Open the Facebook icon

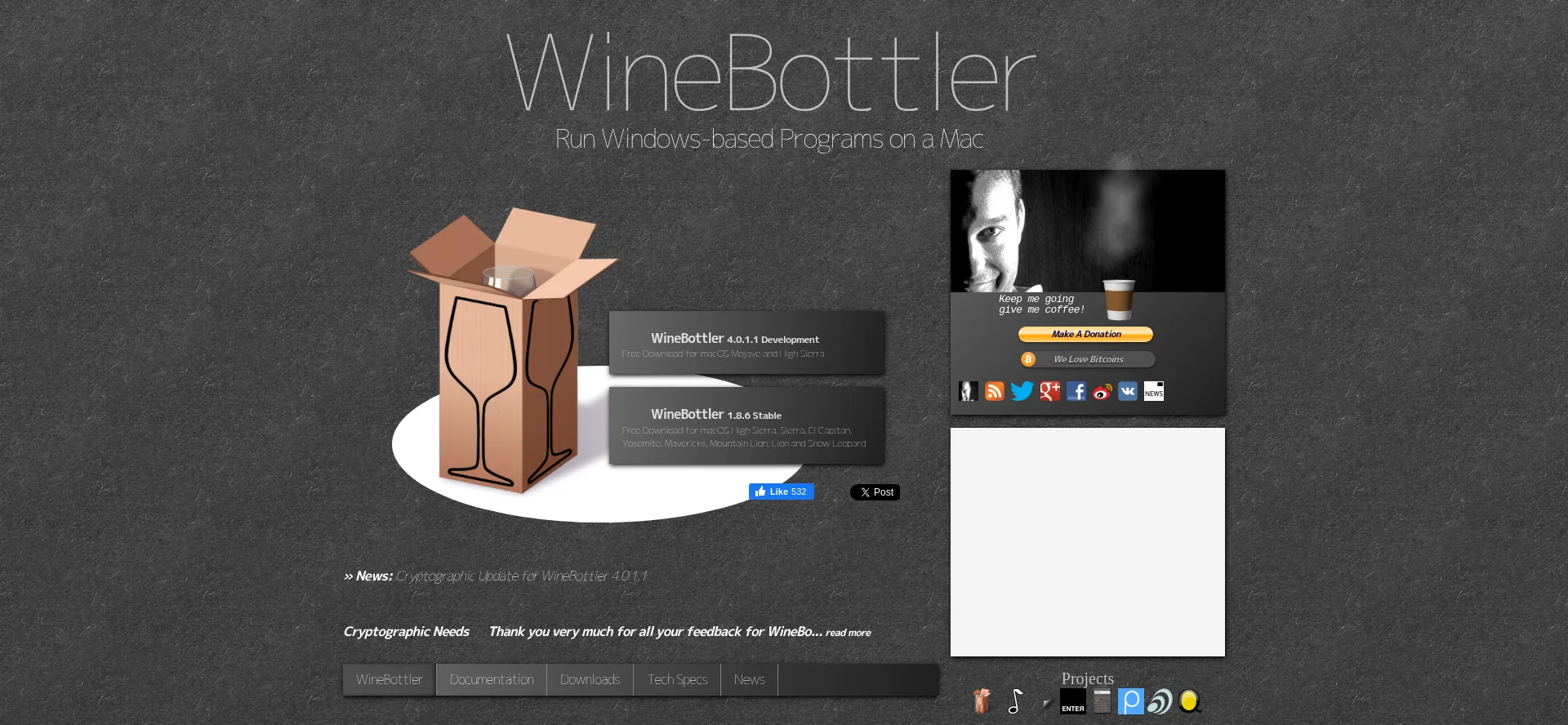click(1076, 391)
